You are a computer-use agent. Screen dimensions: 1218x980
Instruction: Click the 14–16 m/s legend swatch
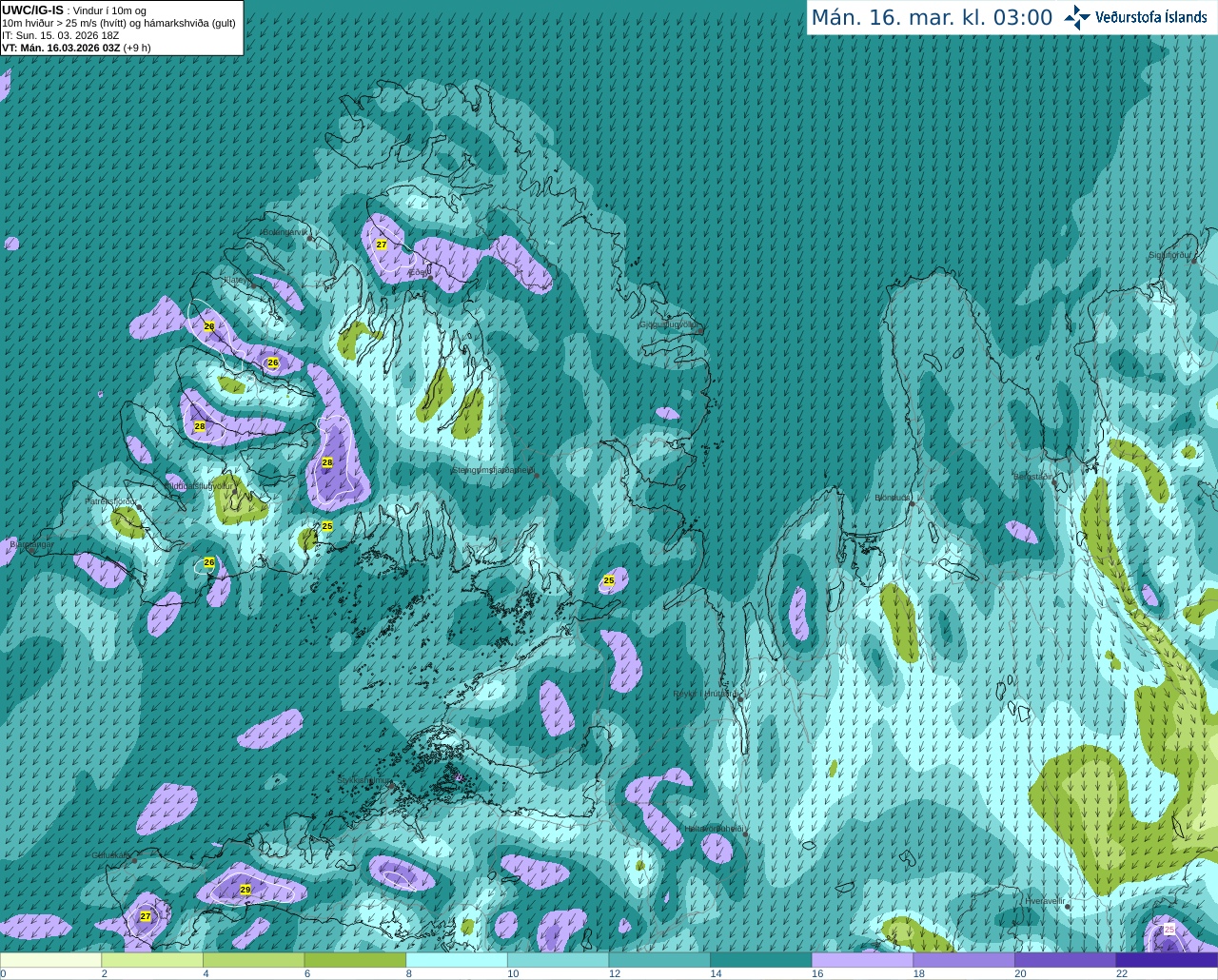[x=761, y=960]
